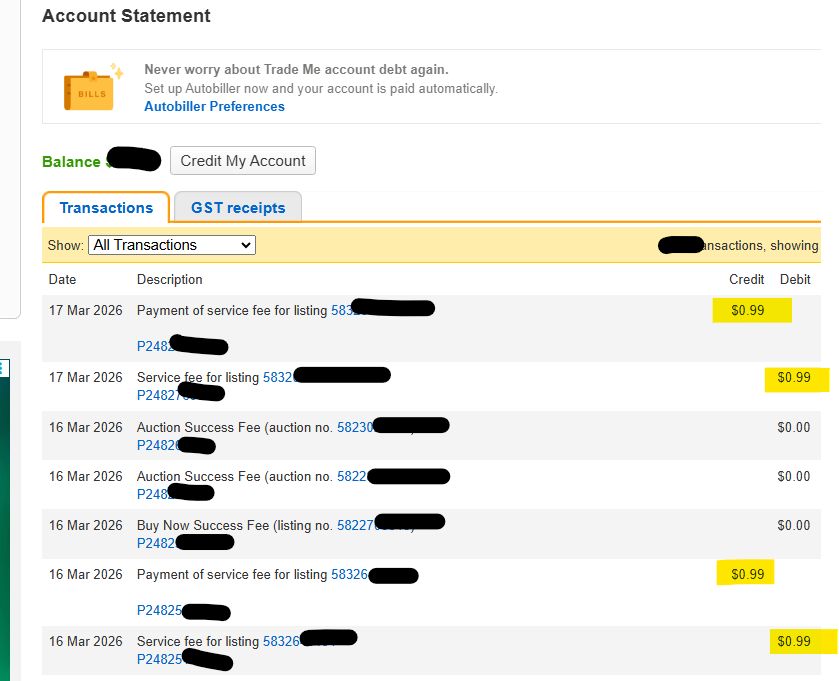This screenshot has width=839, height=681.
Task: Open listing 58326 in 16 Mar payment row
Action: [x=349, y=575]
